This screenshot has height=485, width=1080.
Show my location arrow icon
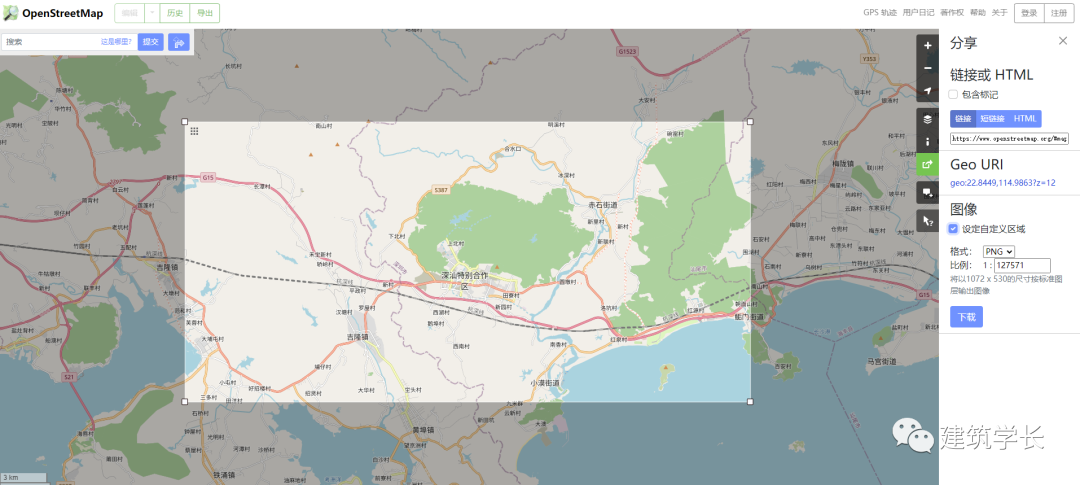pyautogui.click(x=927, y=91)
